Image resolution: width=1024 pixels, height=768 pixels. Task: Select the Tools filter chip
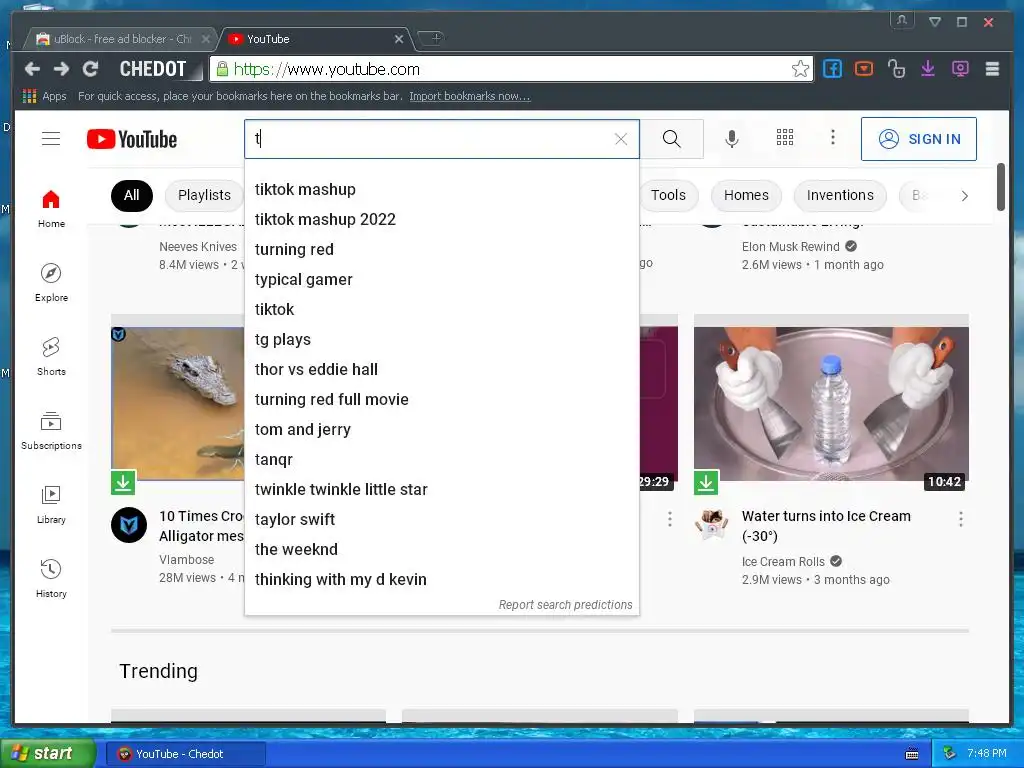[668, 195]
